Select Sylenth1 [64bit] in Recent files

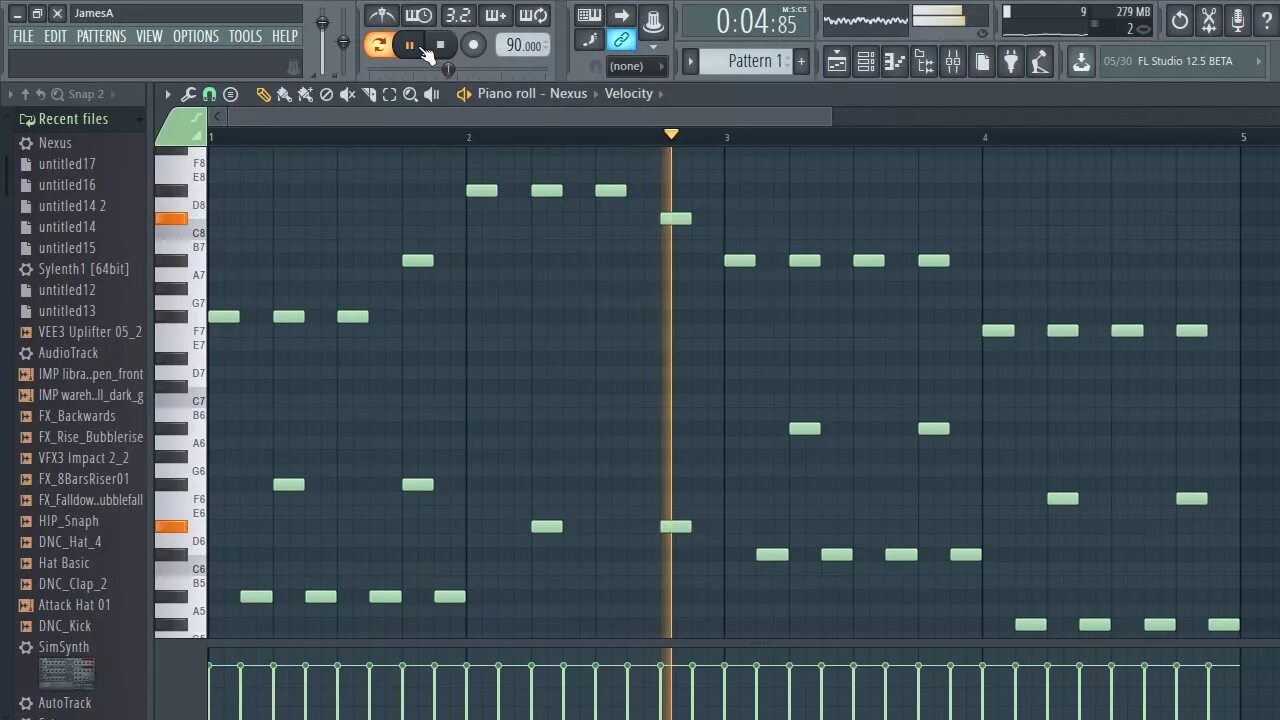pos(83,269)
